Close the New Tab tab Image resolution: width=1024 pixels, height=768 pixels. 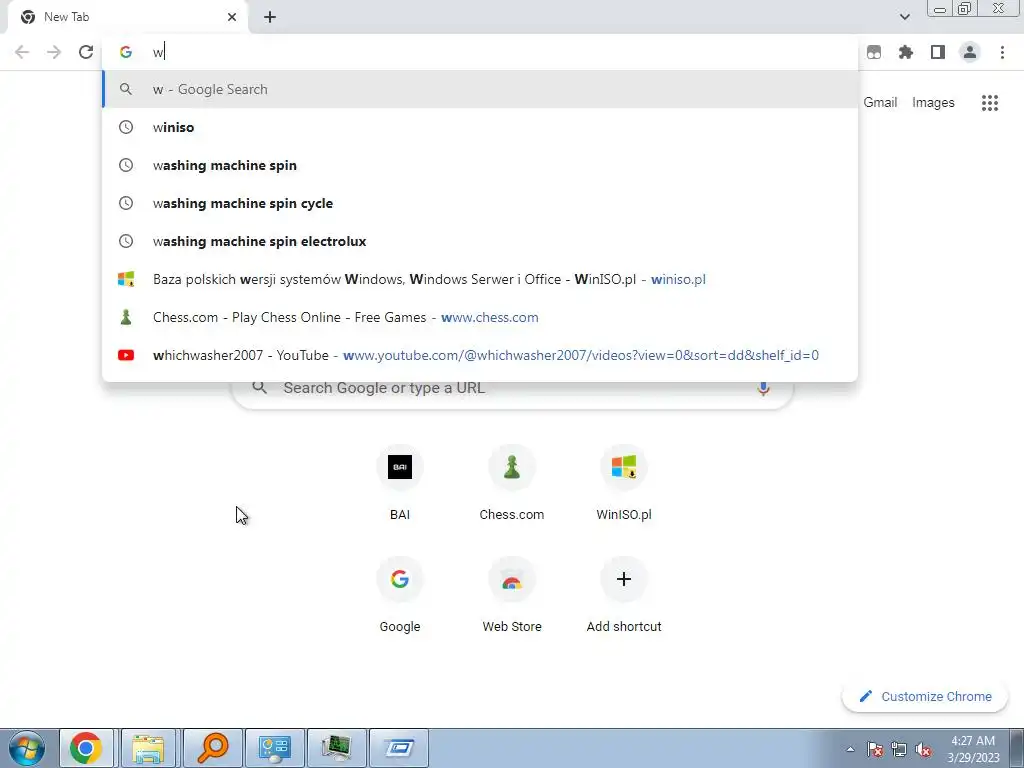click(x=232, y=17)
